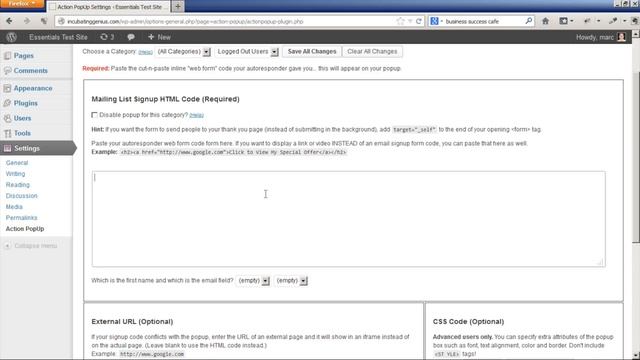This screenshot has height=360, width=640.
Task: Open the bookmark star dropdown arrow
Action: (x=410, y=21)
